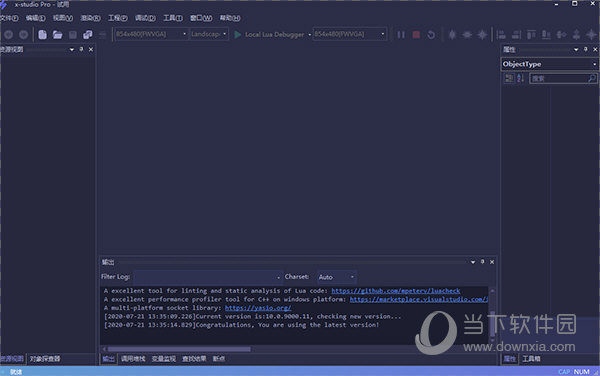600x376 pixels.
Task: Toggle categorized view in properties panel
Action: [x=509, y=78]
